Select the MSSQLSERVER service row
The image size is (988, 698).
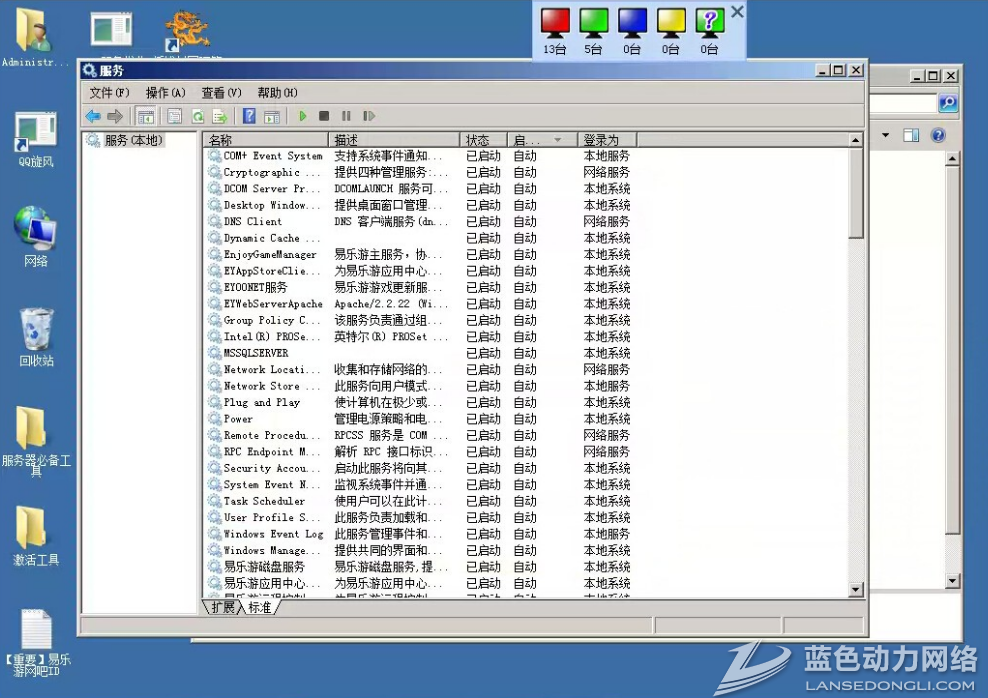256,353
